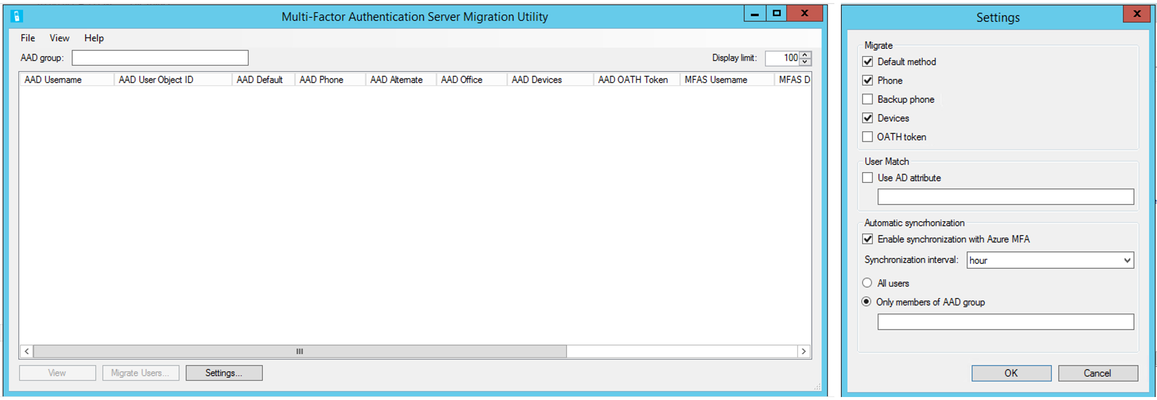Sort by AAD User Object ID column
This screenshot has height=400, width=1157.
point(173,80)
